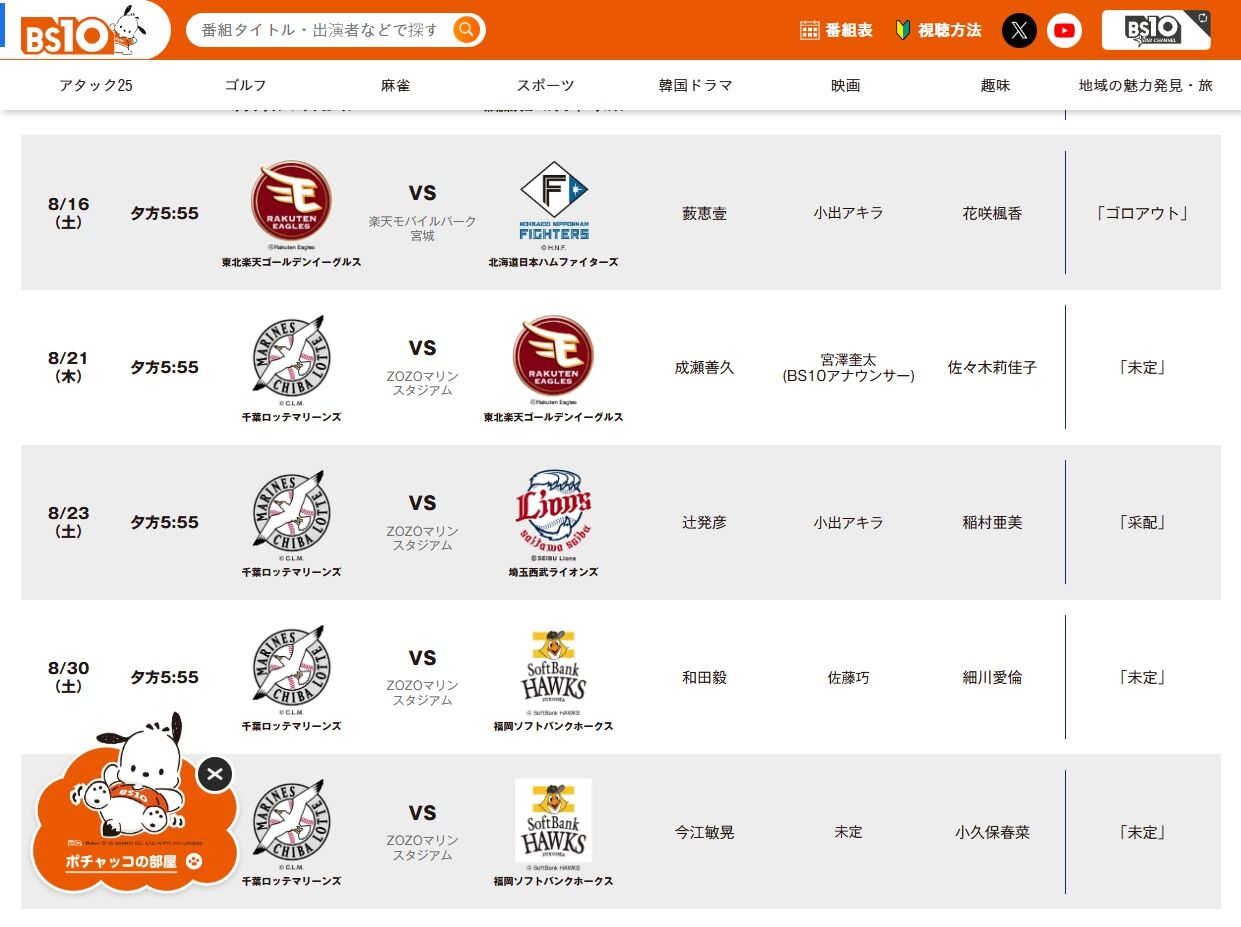Open the 映画 menu item

(x=846, y=85)
